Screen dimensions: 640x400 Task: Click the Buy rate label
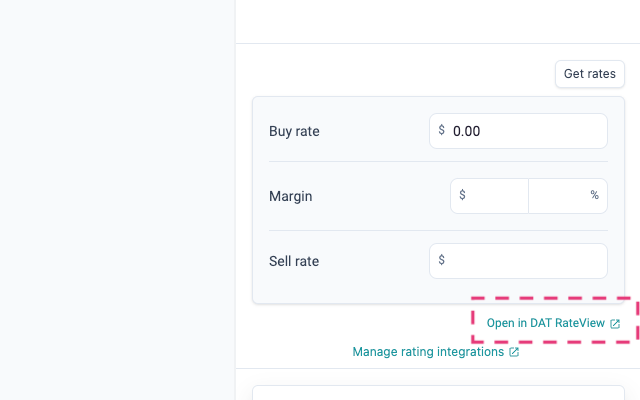(294, 131)
